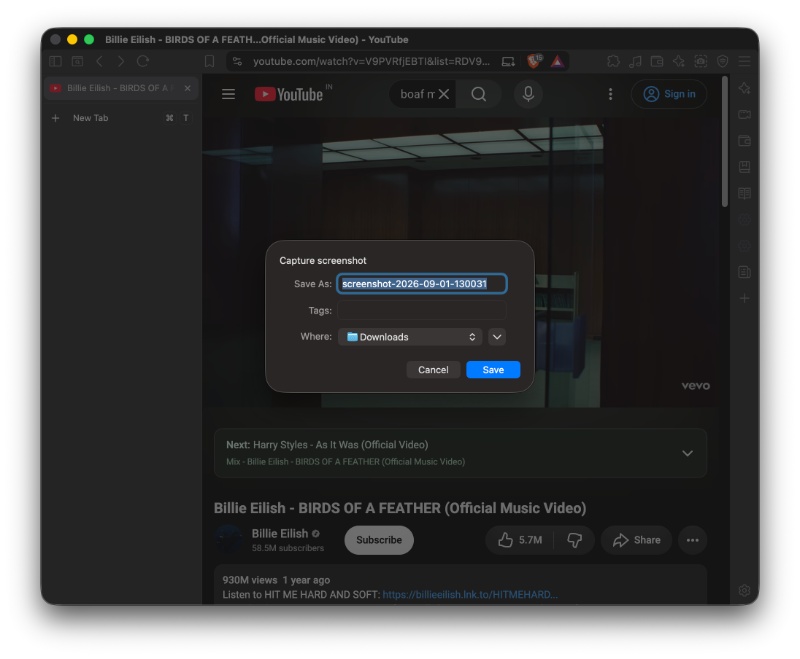The height and width of the screenshot is (659, 800).
Task: Open more actions ellipsis under video
Action: (692, 540)
